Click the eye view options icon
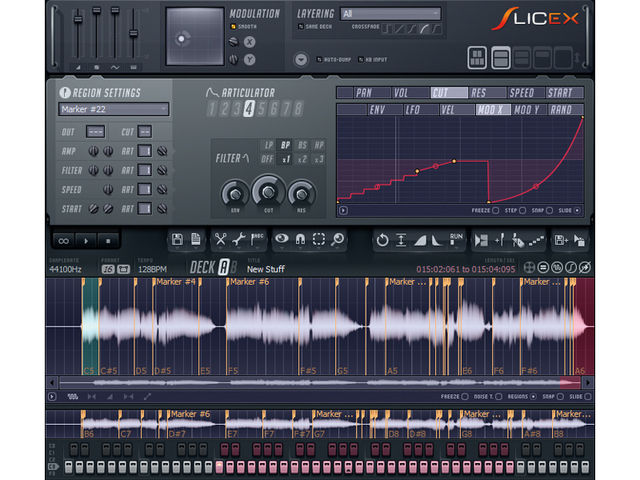Image resolution: width=640 pixels, height=480 pixels. point(282,238)
